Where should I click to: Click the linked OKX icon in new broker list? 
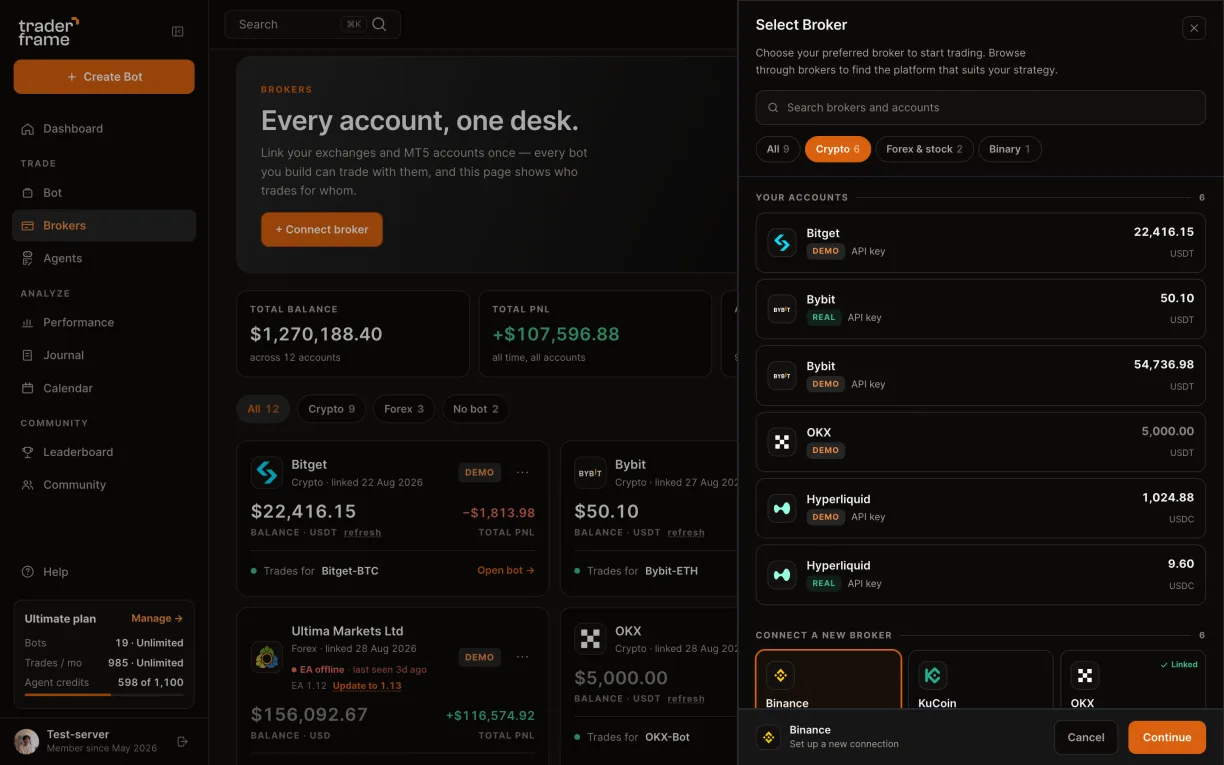click(1085, 675)
